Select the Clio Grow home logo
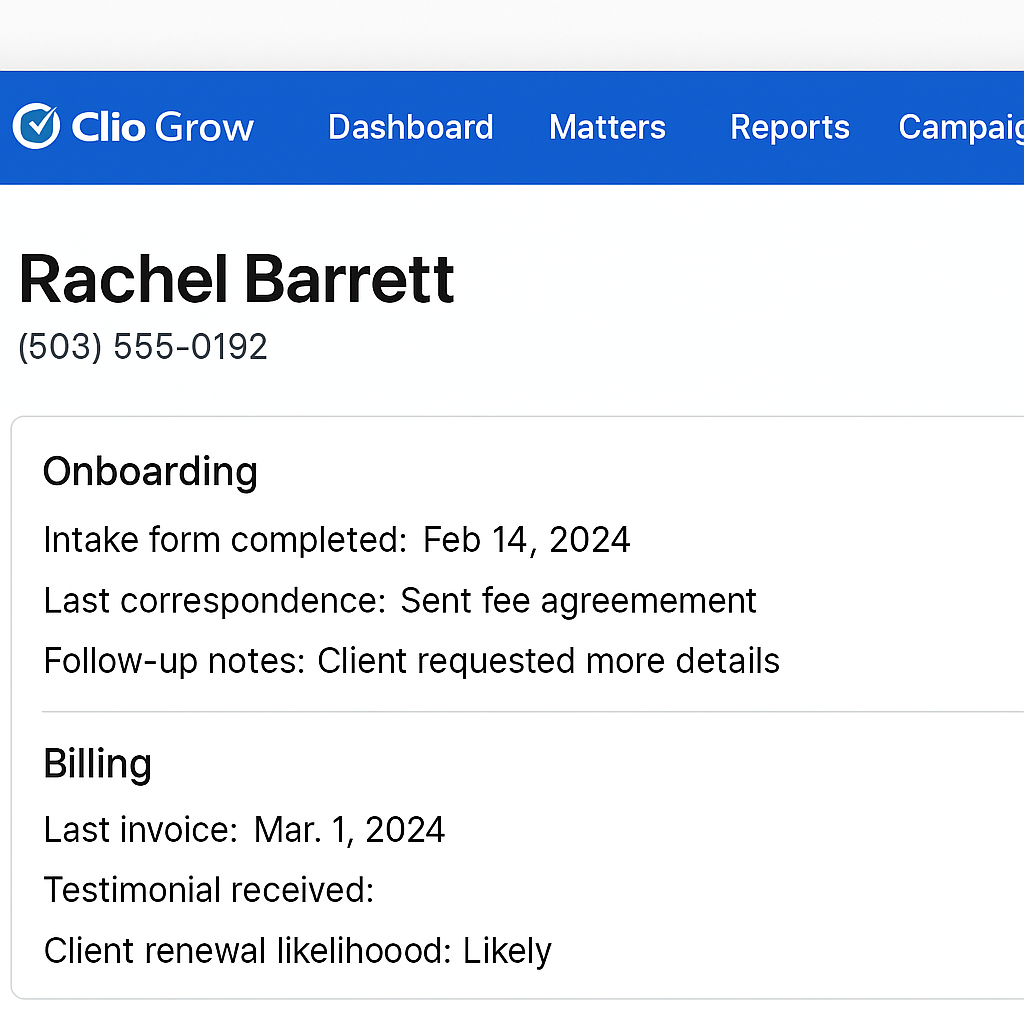 tap(135, 126)
